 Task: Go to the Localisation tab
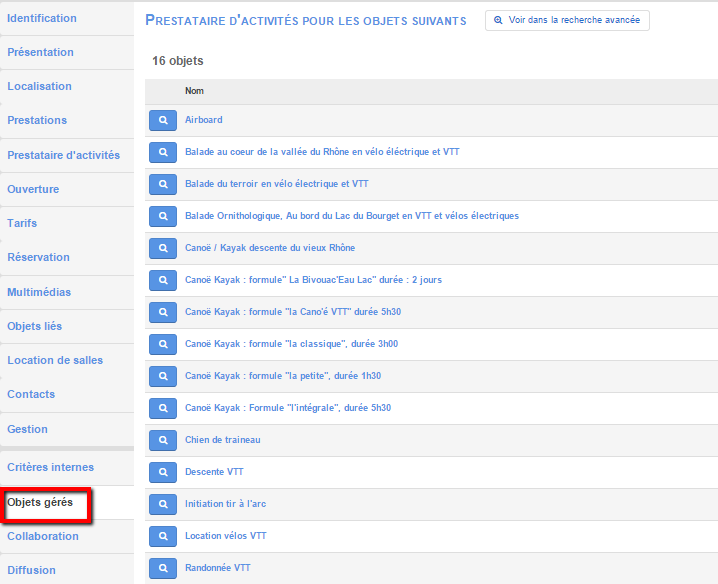pyautogui.click(x=67, y=86)
